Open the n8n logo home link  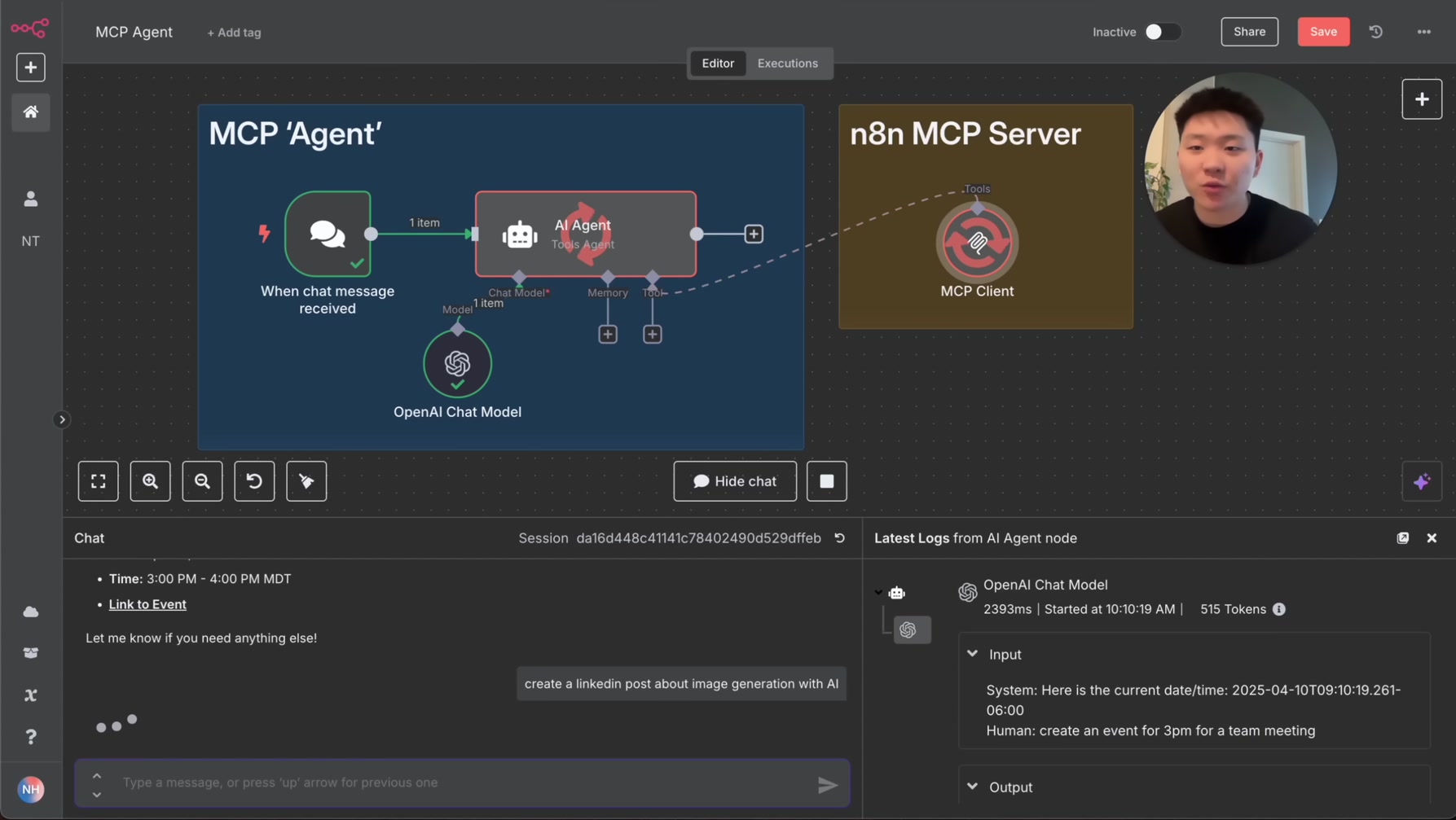30,29
